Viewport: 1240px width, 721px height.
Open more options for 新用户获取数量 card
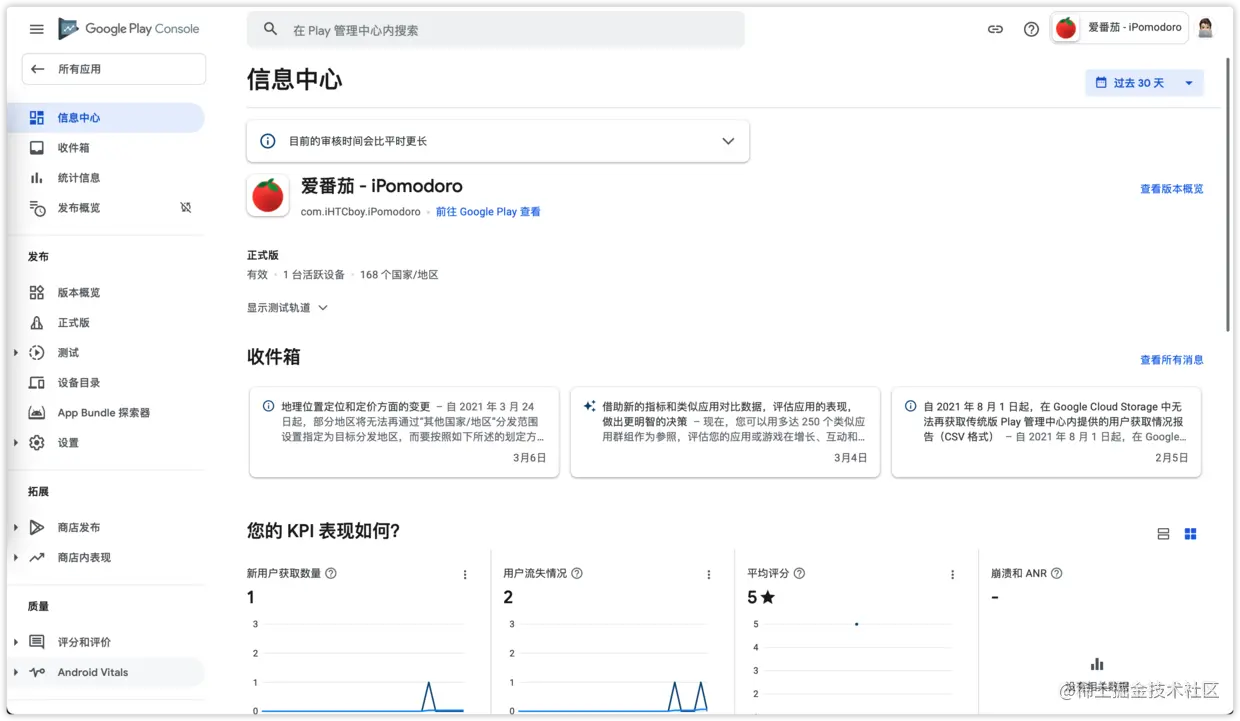click(465, 575)
